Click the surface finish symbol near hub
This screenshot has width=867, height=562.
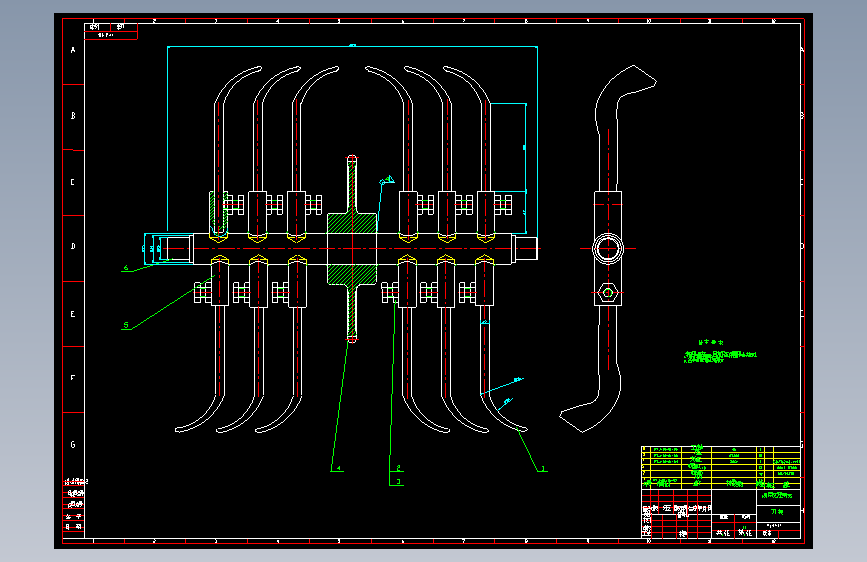[x=387, y=180]
